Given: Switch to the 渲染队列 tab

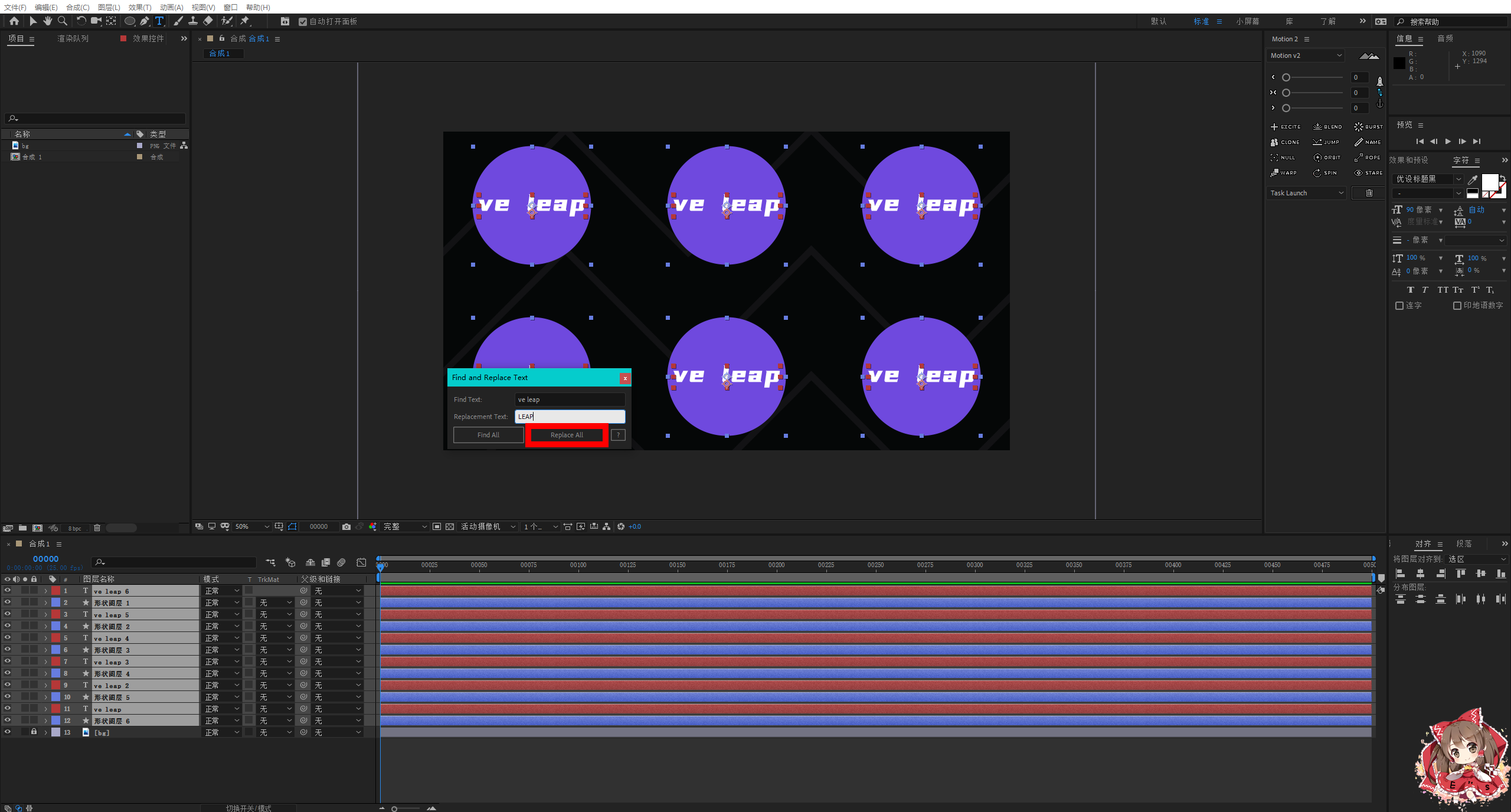Looking at the screenshot, I should coord(73,38).
